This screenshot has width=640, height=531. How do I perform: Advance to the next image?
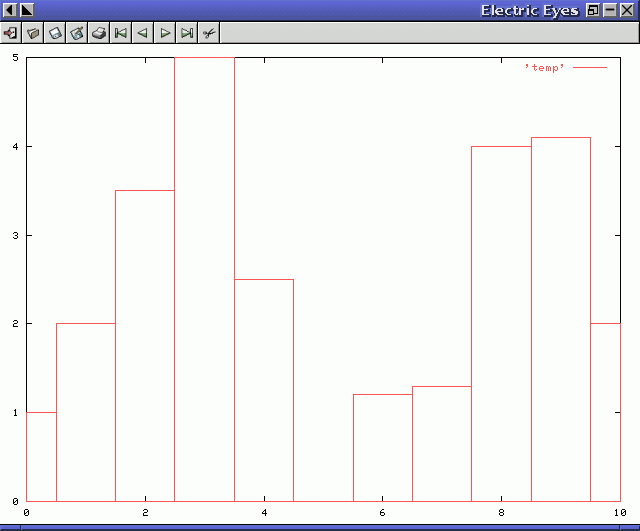click(165, 33)
